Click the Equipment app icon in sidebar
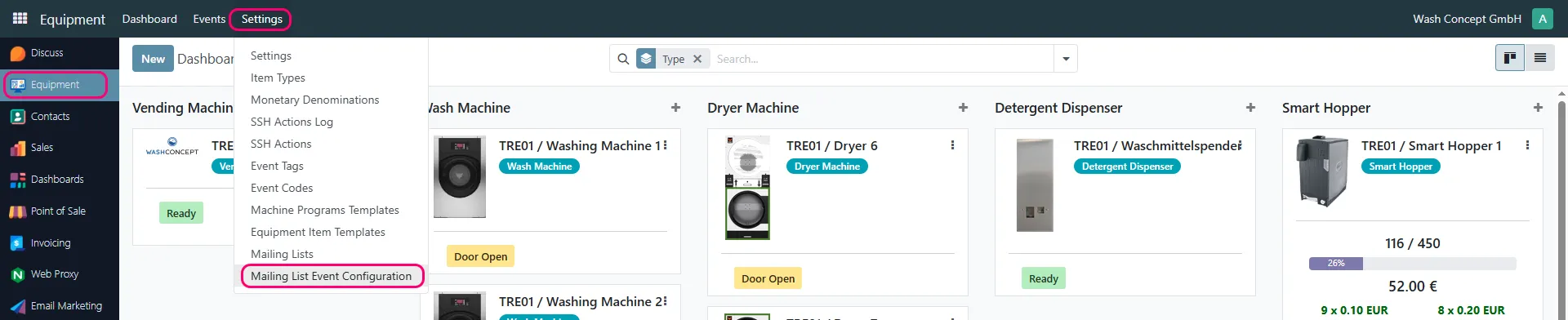The image size is (1568, 320). (x=18, y=85)
